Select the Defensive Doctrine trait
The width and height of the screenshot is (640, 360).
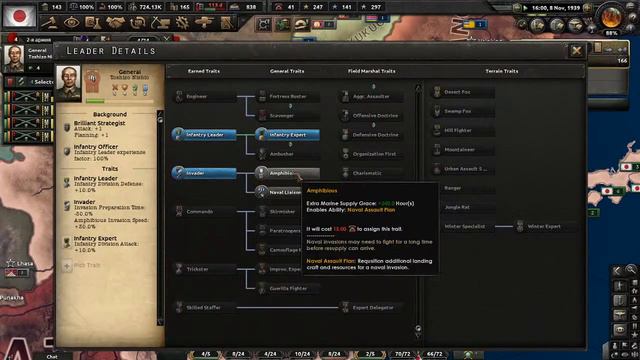pyautogui.click(x=371, y=135)
